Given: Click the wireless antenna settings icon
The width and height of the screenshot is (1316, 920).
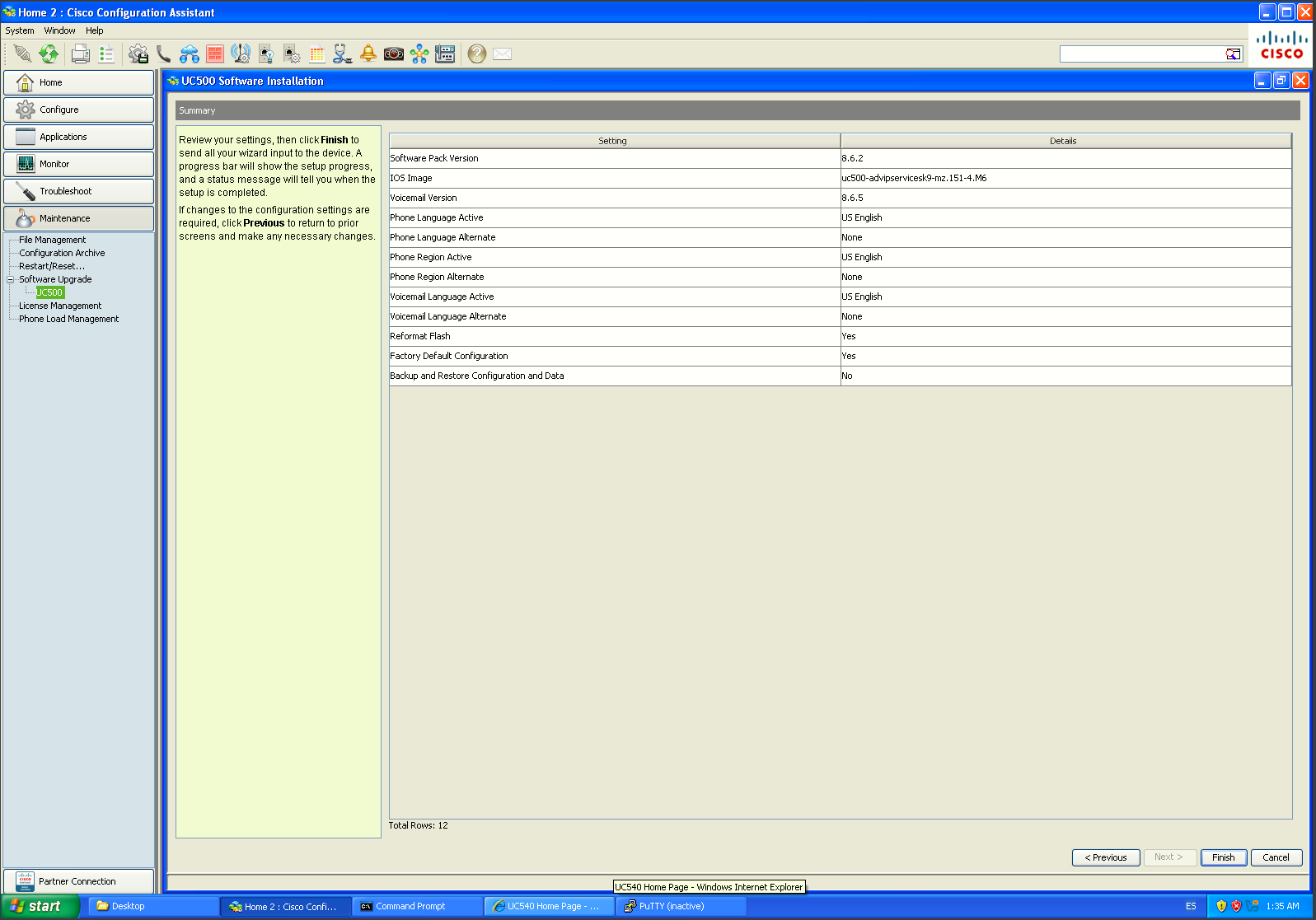Looking at the screenshot, I should click(x=241, y=54).
